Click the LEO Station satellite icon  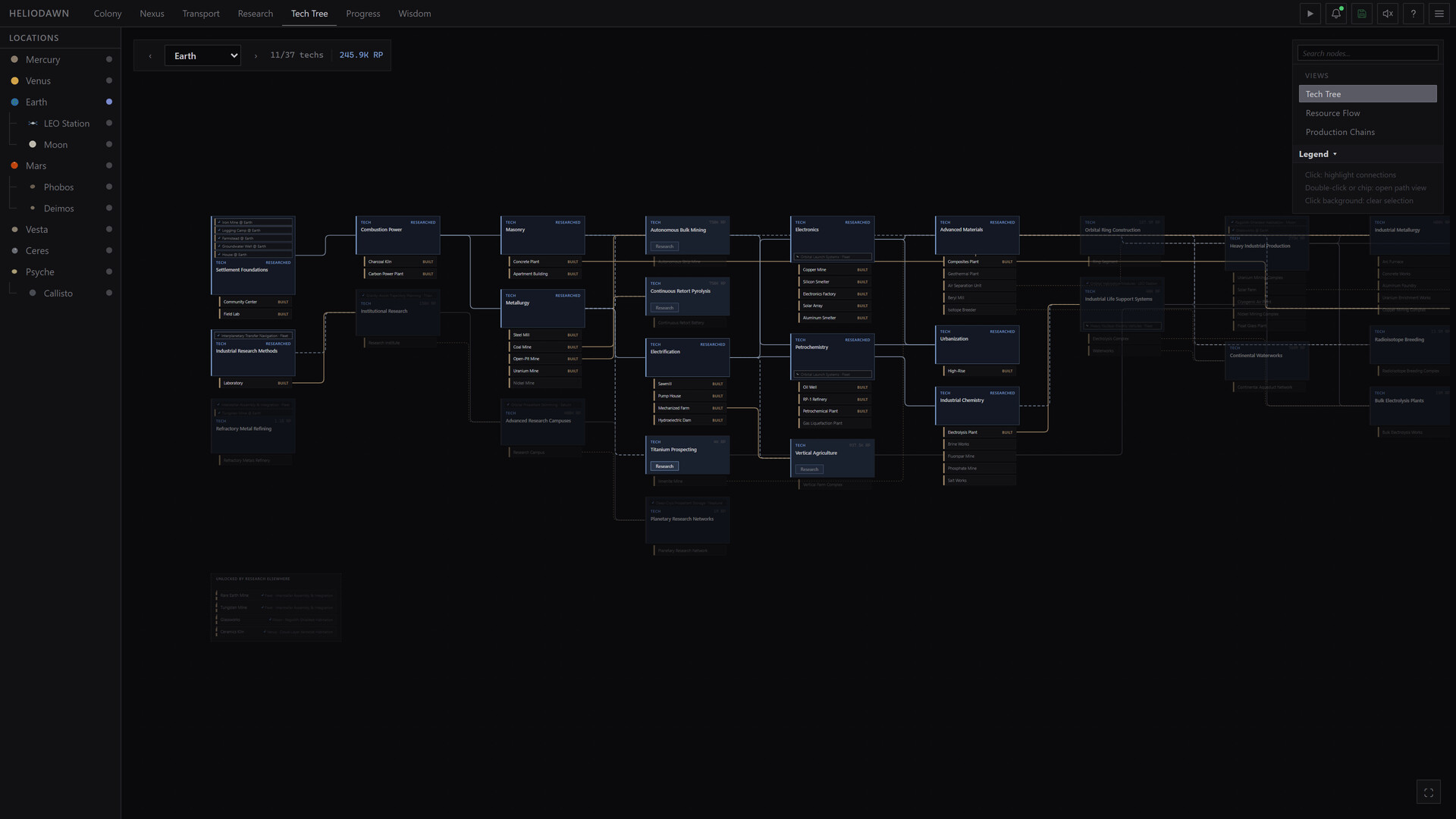tap(33, 123)
